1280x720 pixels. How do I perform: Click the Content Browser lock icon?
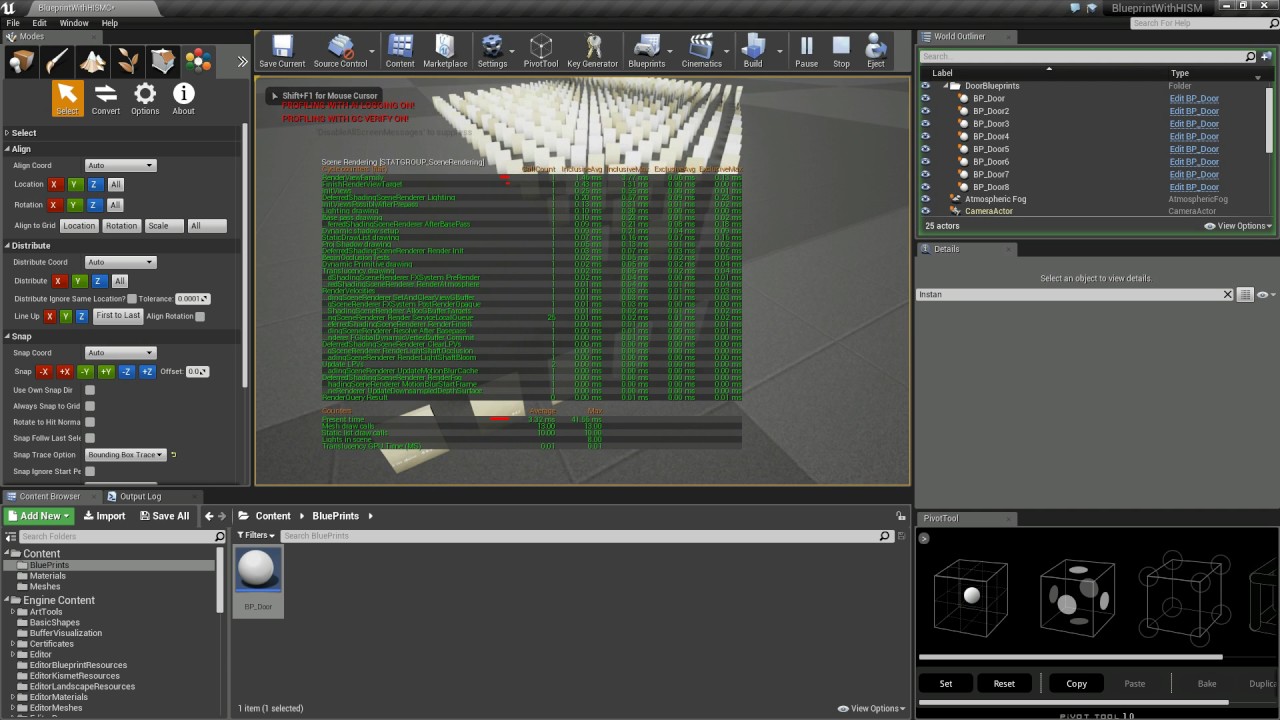point(901,516)
